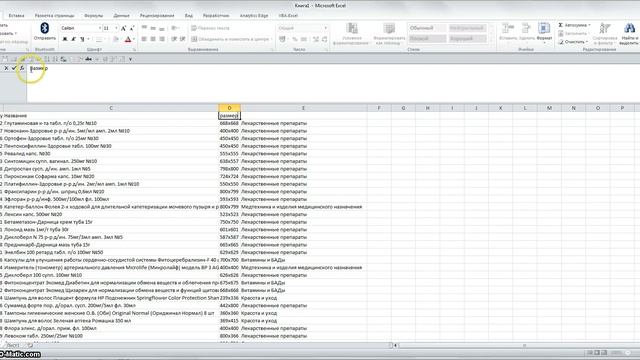Switch to the Разметка страницы tab
Viewport: 640px width, 360px height.
click(x=54, y=16)
